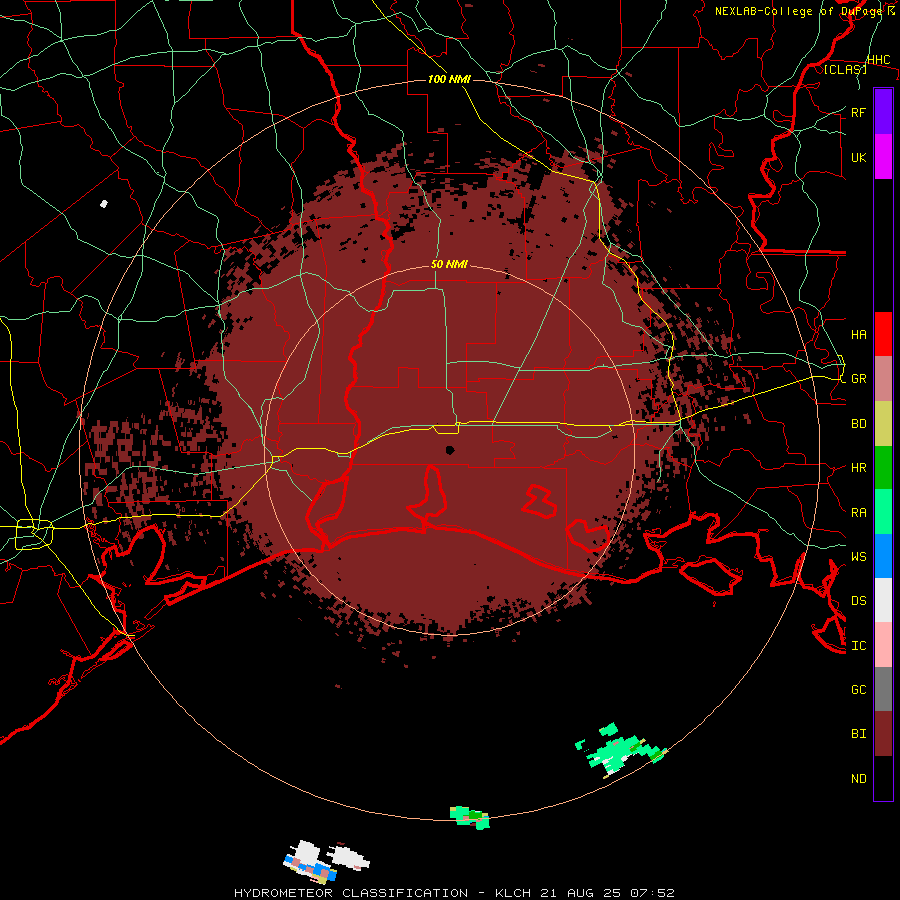The width and height of the screenshot is (900, 900).
Task: Click the 'GC' legend label
Action: (x=858, y=689)
